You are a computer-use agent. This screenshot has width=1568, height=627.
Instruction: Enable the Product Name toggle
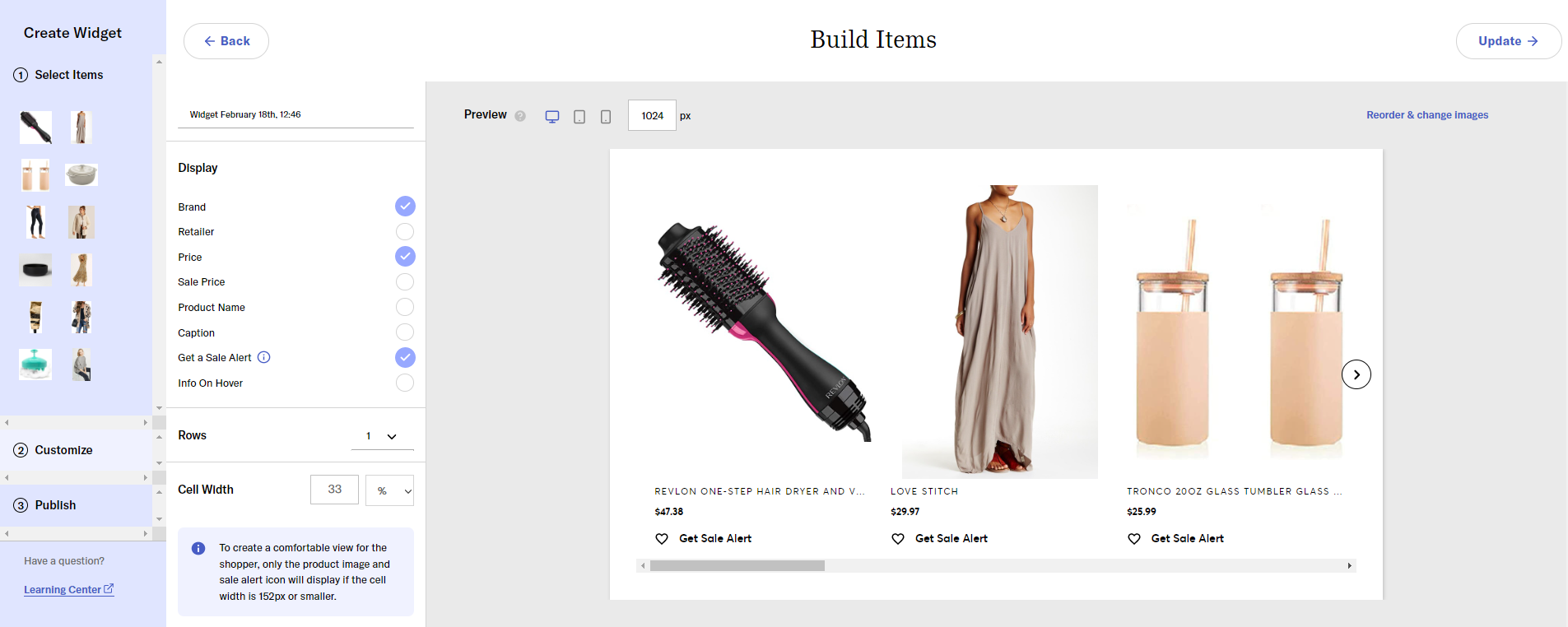405,307
